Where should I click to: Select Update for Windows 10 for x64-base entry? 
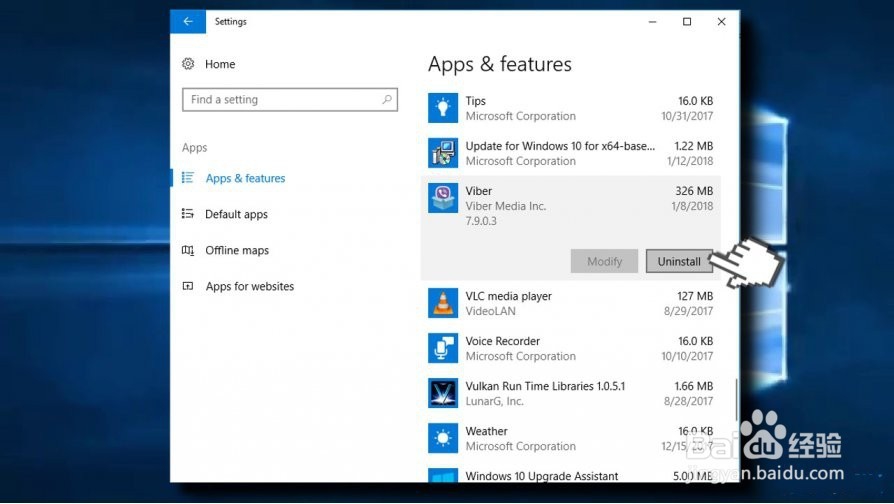[560, 146]
